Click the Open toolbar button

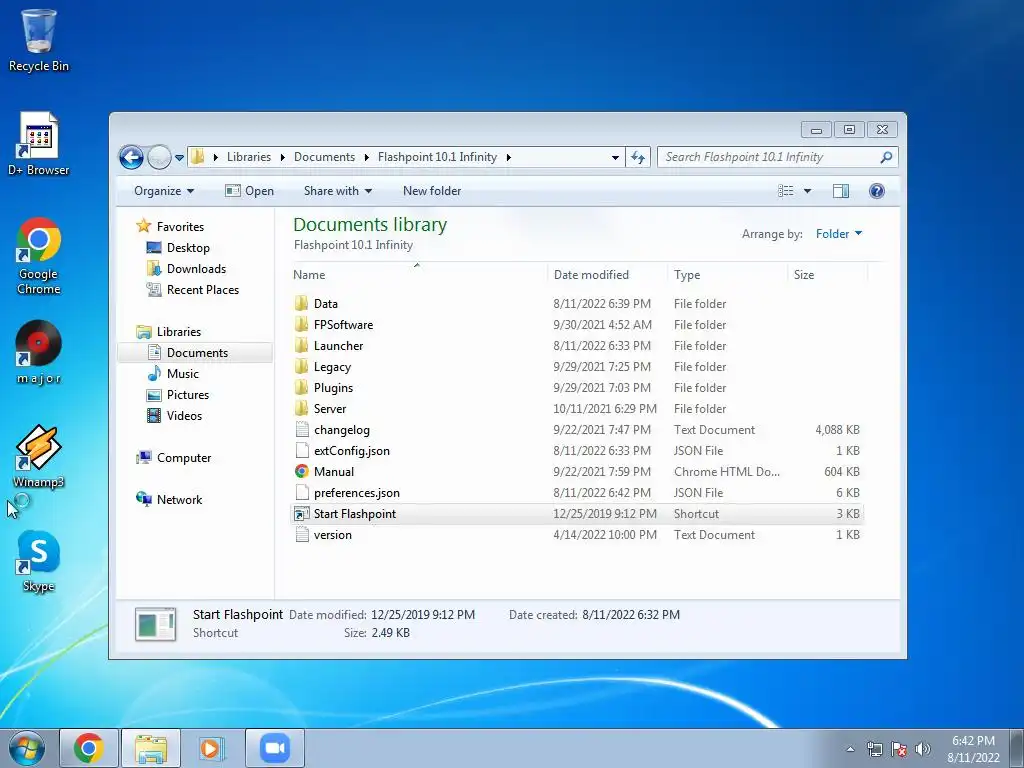[249, 191]
